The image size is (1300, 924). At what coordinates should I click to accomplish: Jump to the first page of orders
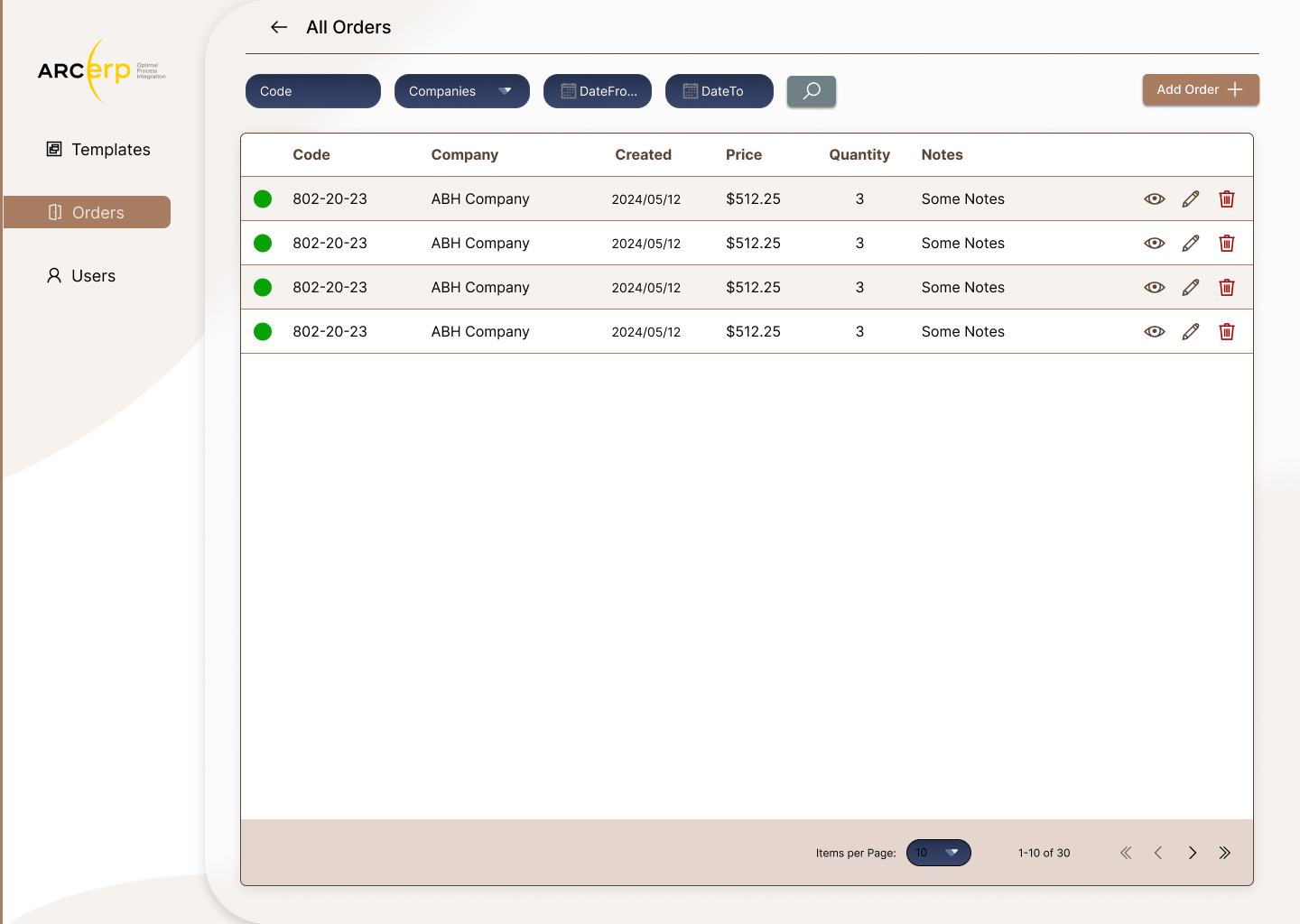pyautogui.click(x=1126, y=853)
